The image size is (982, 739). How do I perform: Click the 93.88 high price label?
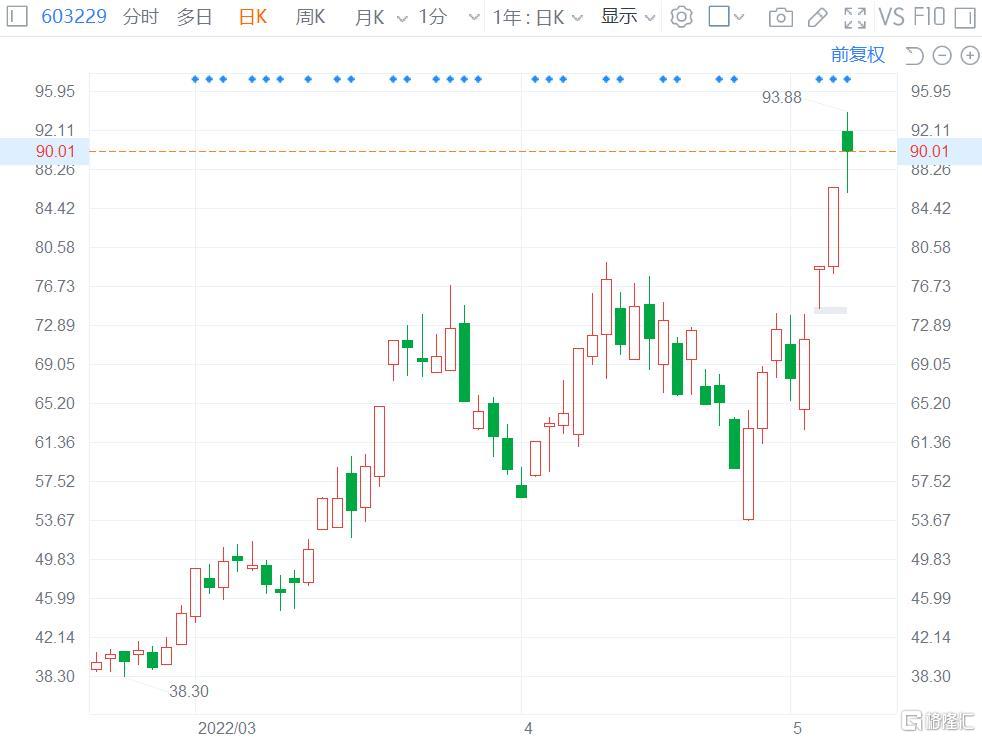pos(782,97)
